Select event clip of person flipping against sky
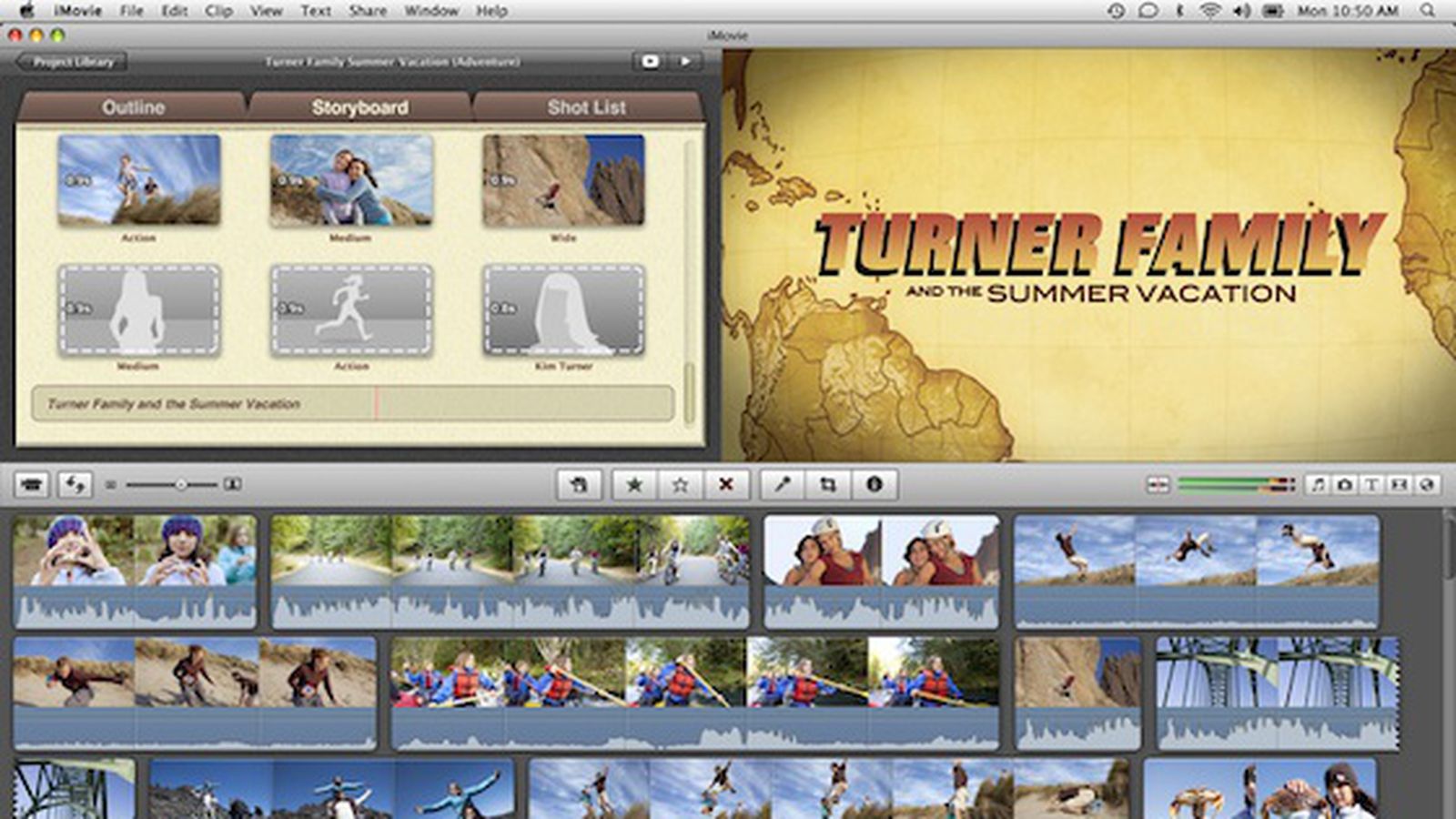This screenshot has width=1456, height=819. click(x=1197, y=571)
